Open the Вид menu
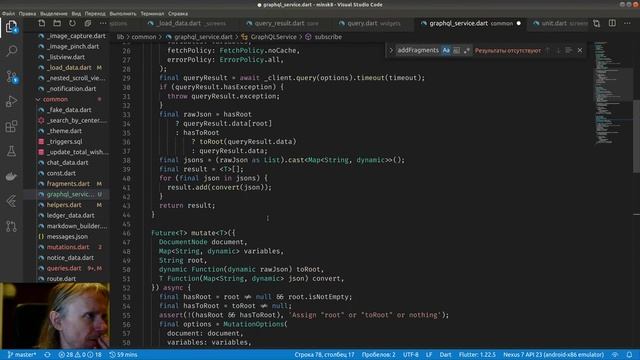This screenshot has height=360, width=640. (76, 13)
